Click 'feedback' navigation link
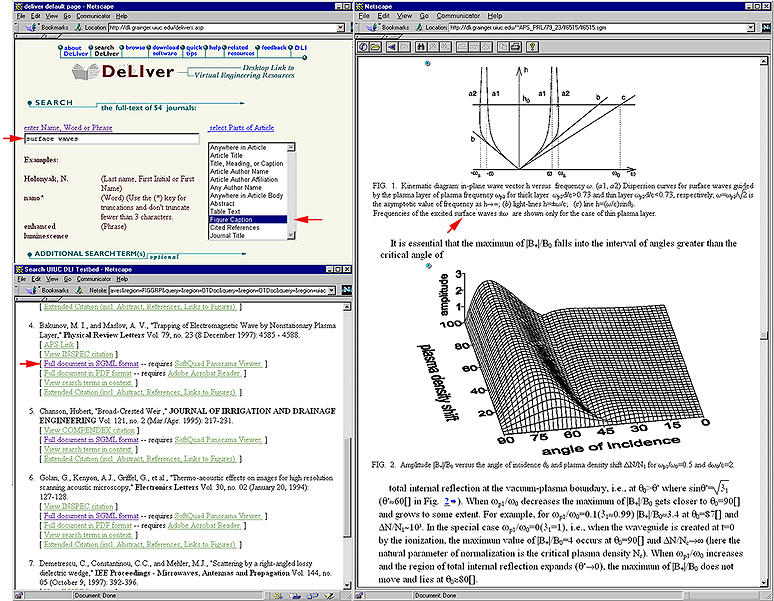The image size is (774, 601). click(274, 47)
